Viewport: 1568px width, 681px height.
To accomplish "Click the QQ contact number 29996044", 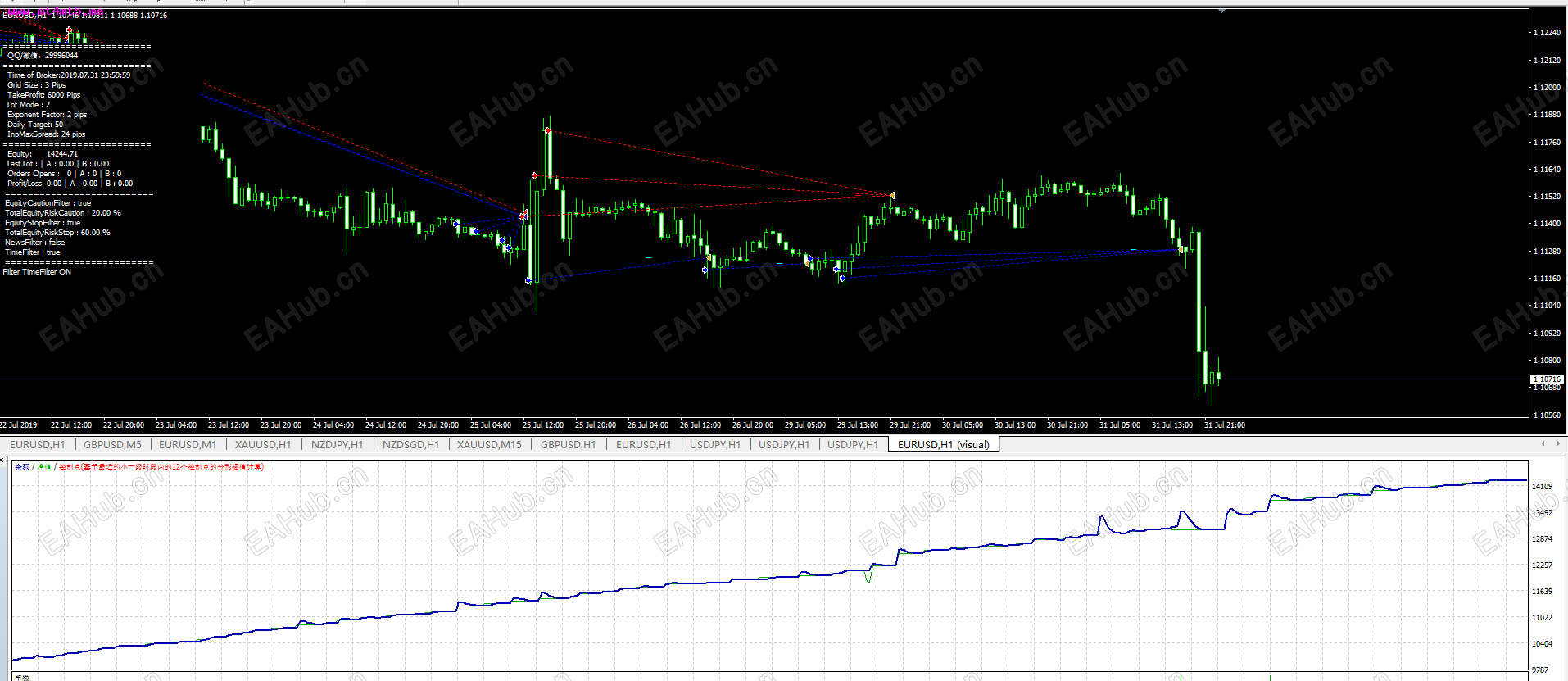I will 61,56.
